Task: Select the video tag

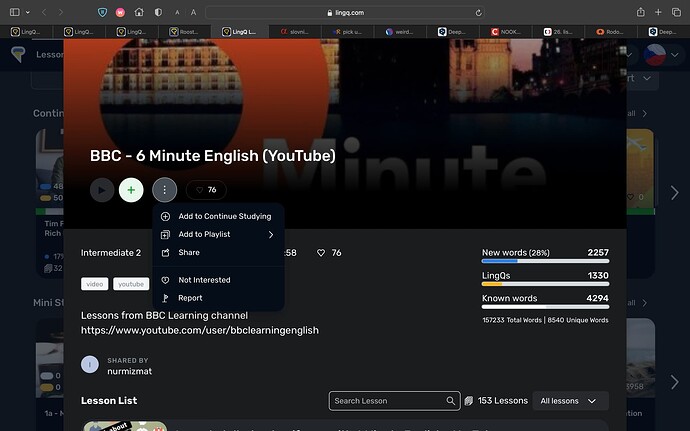Action: pyautogui.click(x=95, y=284)
